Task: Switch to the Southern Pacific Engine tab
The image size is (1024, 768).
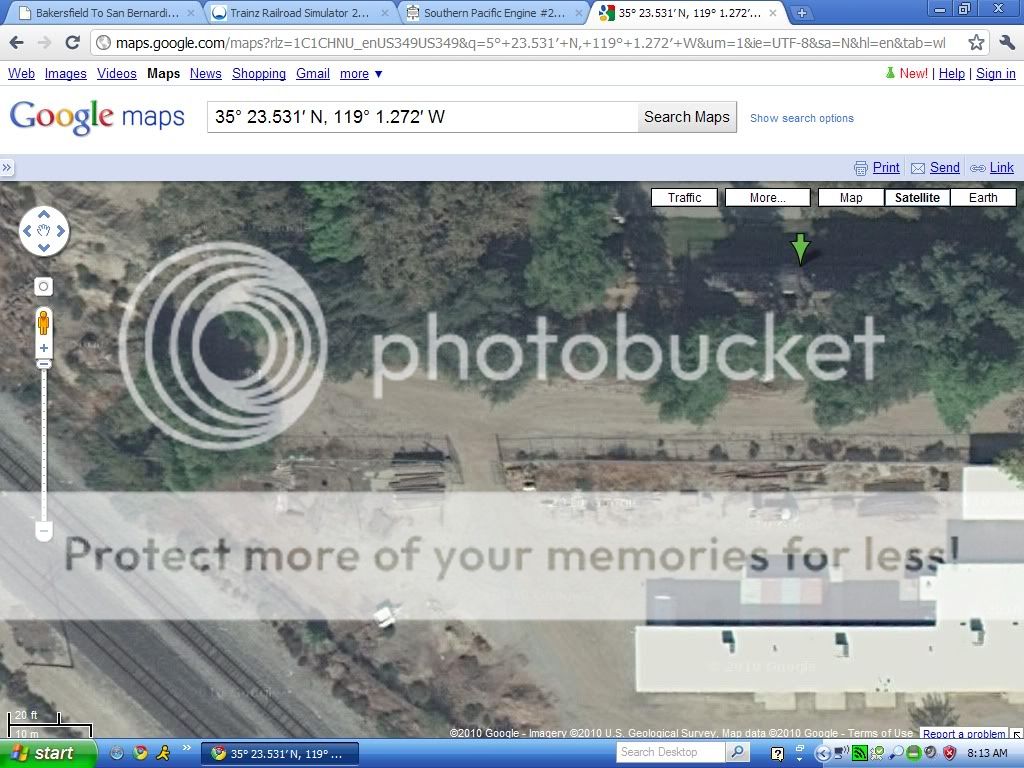Action: [x=494, y=12]
